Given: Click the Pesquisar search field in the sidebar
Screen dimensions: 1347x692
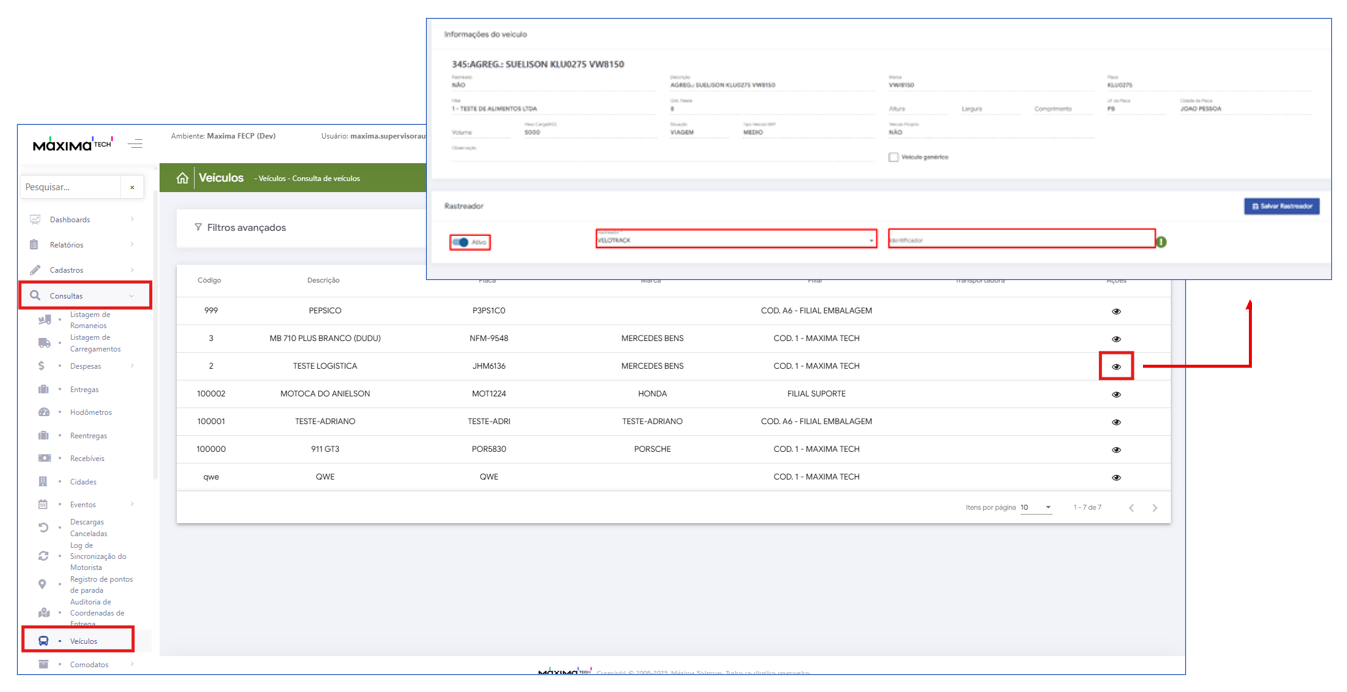Looking at the screenshot, I should (x=70, y=187).
